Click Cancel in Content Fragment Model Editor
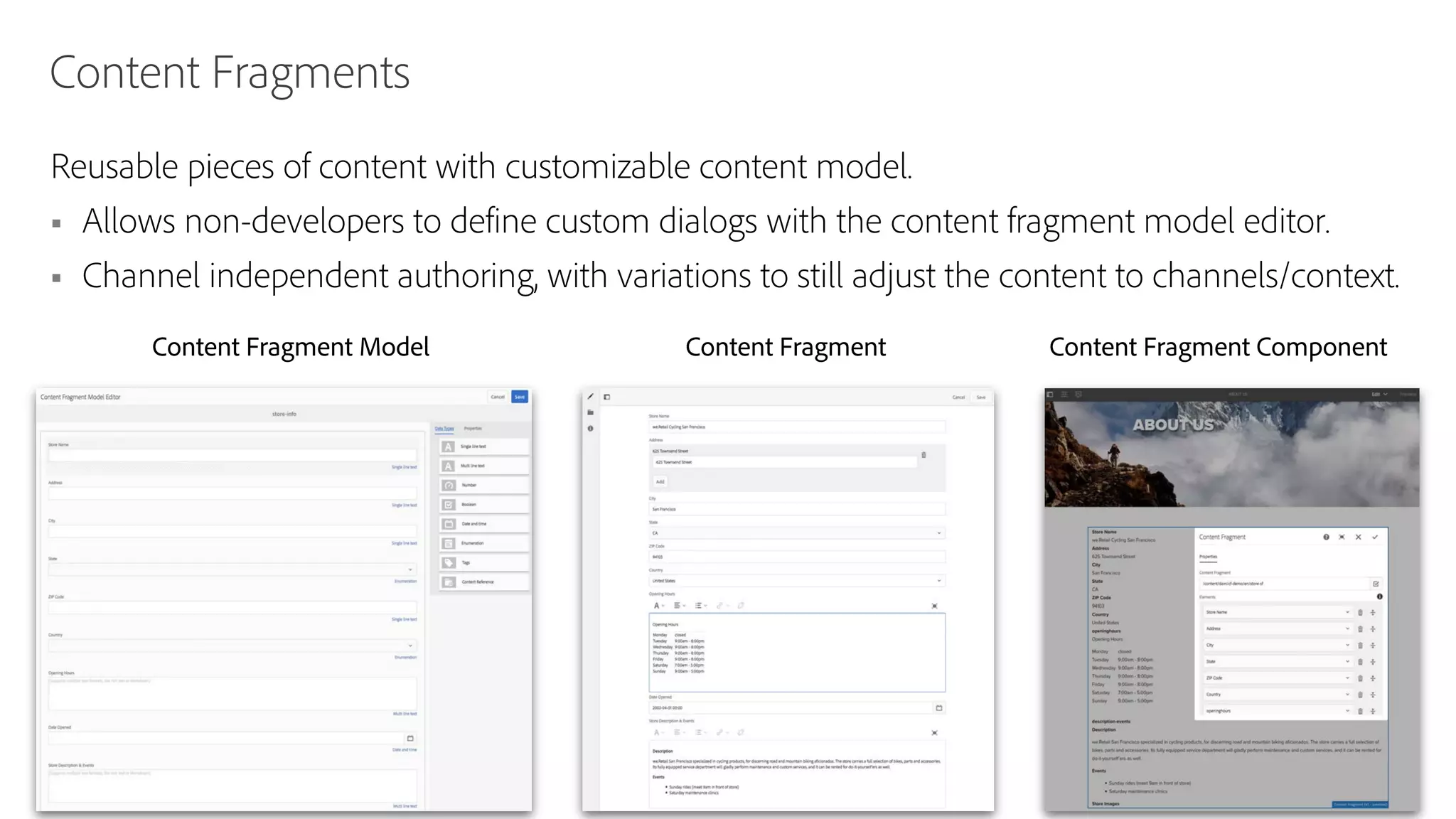1456x819 pixels. (498, 397)
